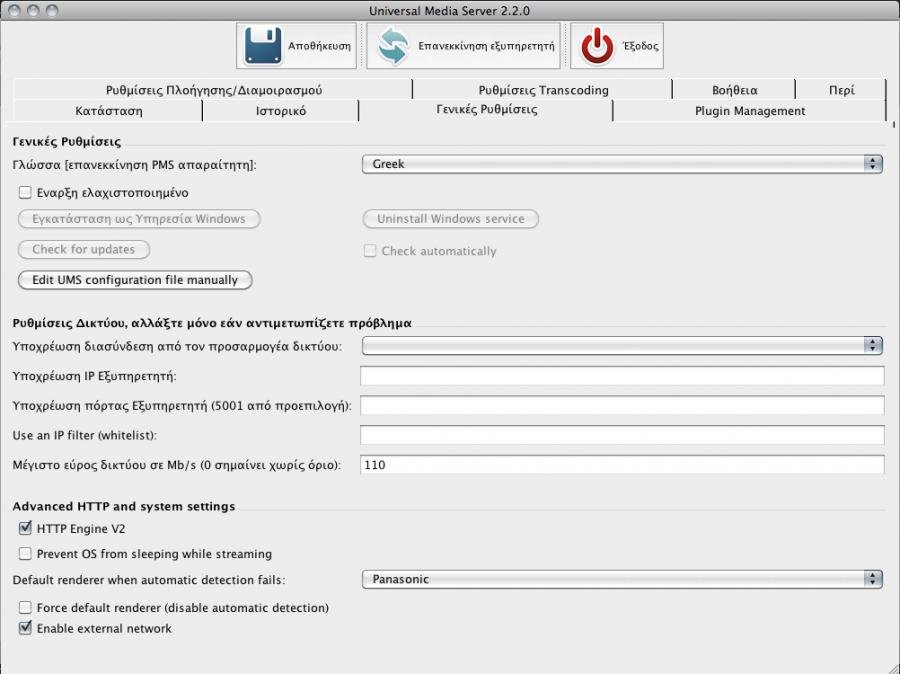
Task: Switch to the Κατάσταση tab
Action: click(x=108, y=111)
